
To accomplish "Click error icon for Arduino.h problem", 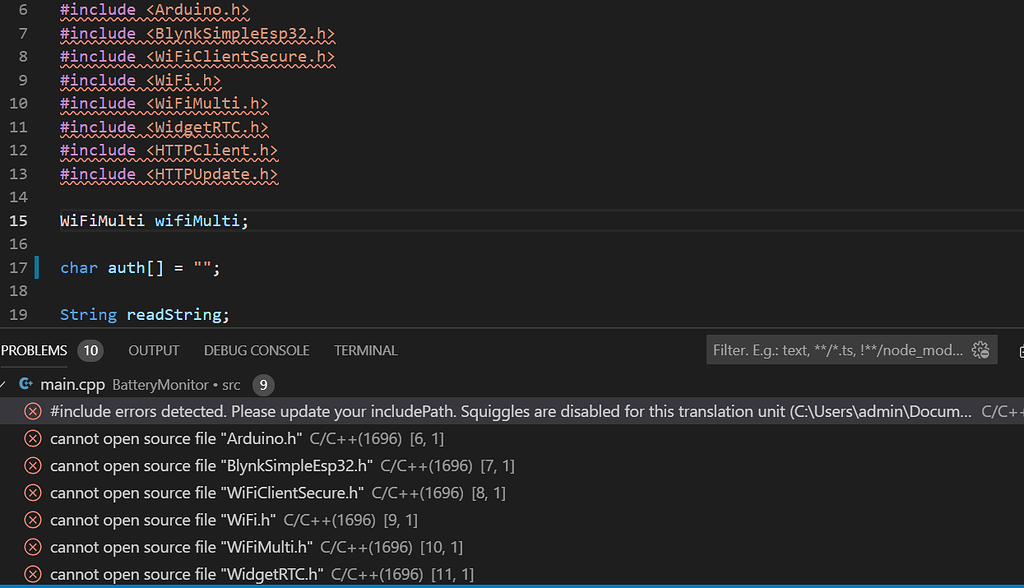I will click(33, 439).
